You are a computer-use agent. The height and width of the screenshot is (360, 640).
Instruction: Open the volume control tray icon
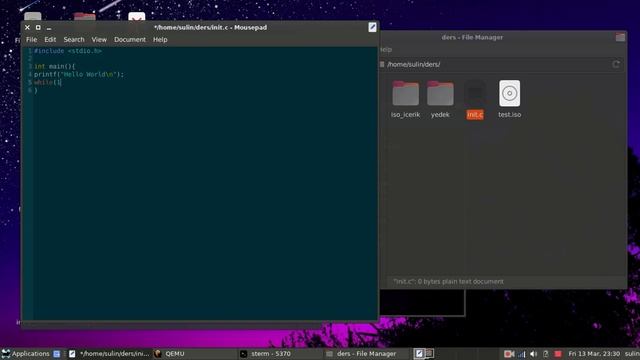tap(533, 354)
